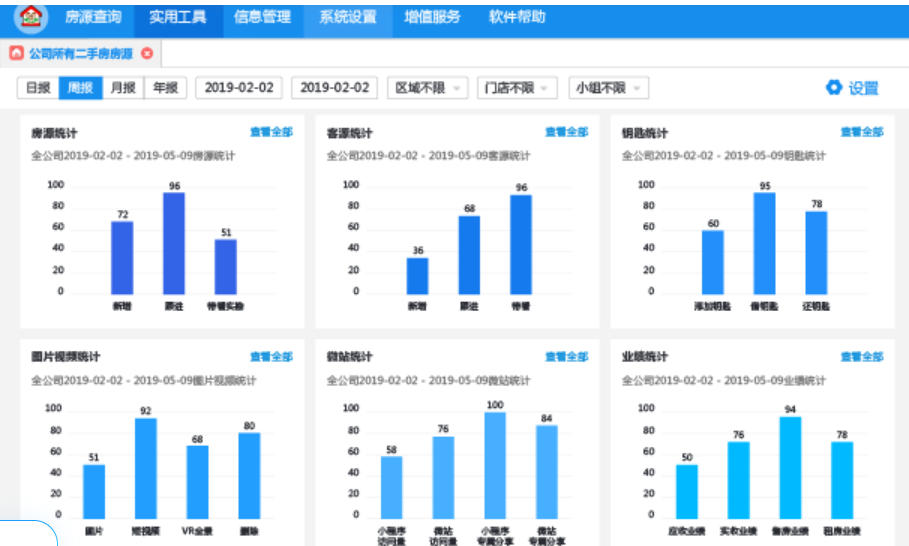Expand the 小组不限 dropdown
Image resolution: width=909 pixels, height=546 pixels.
(x=608, y=88)
